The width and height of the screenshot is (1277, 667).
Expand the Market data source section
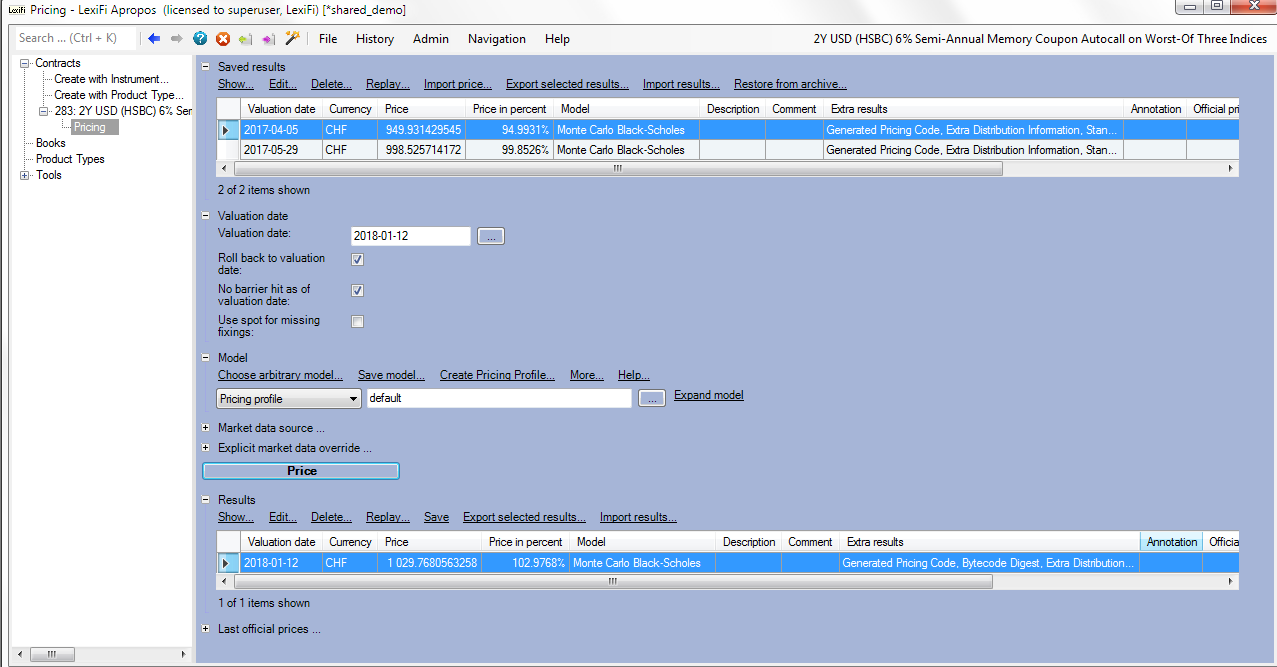pos(206,428)
